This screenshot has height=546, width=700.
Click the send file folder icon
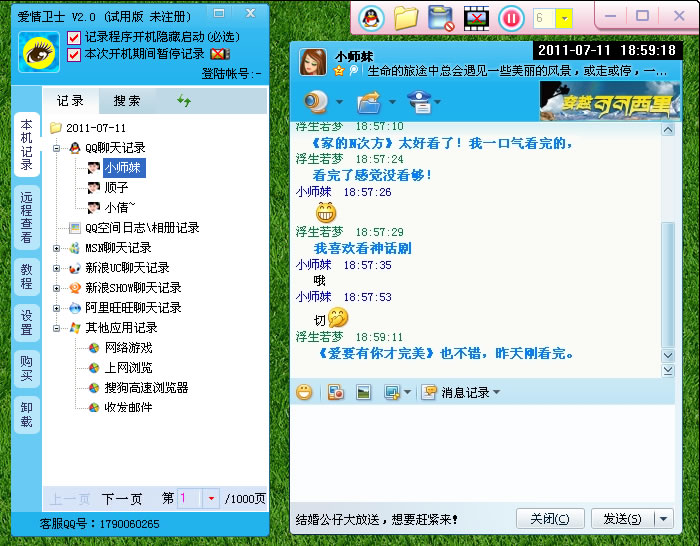369,102
